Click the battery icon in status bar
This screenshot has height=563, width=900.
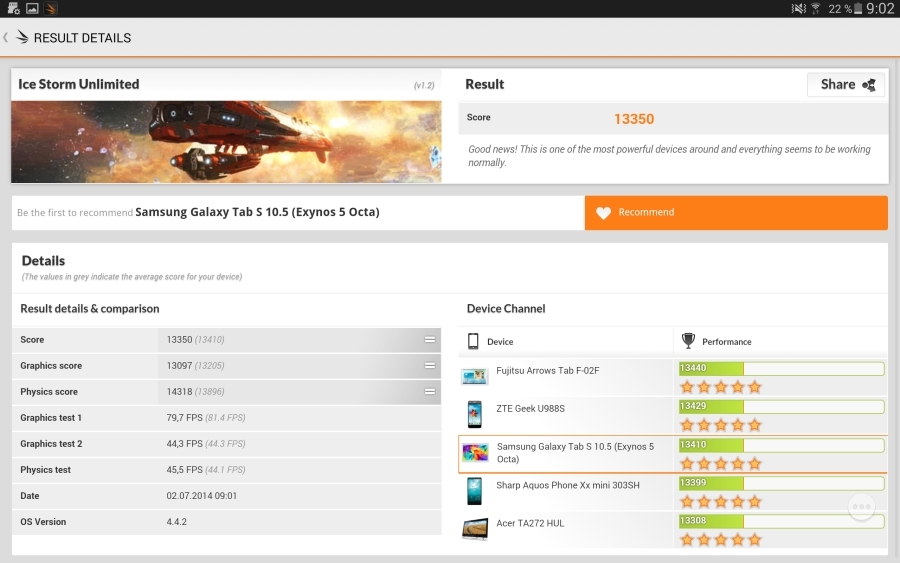coord(858,8)
